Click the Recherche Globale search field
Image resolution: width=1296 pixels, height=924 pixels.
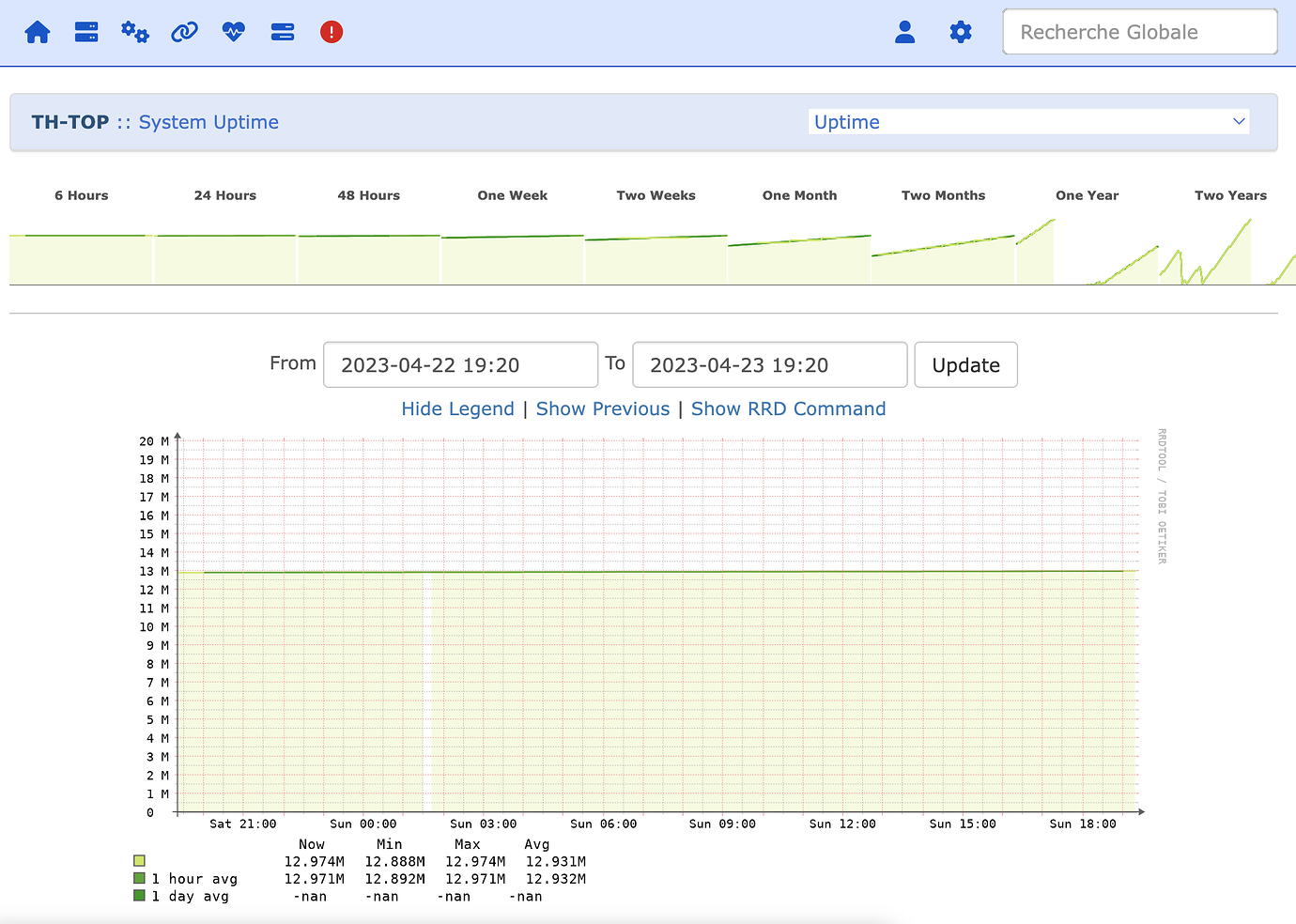pos(1139,31)
